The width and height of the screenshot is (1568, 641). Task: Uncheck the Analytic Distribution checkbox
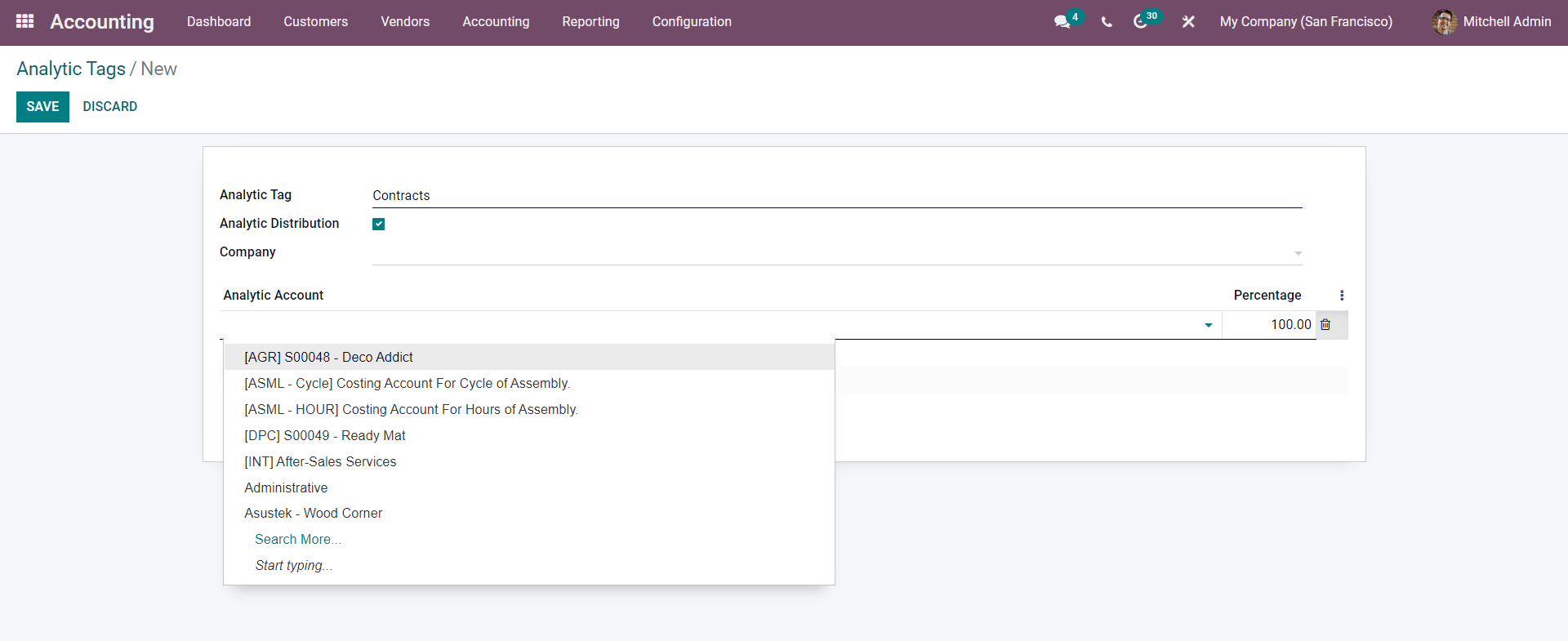(379, 224)
